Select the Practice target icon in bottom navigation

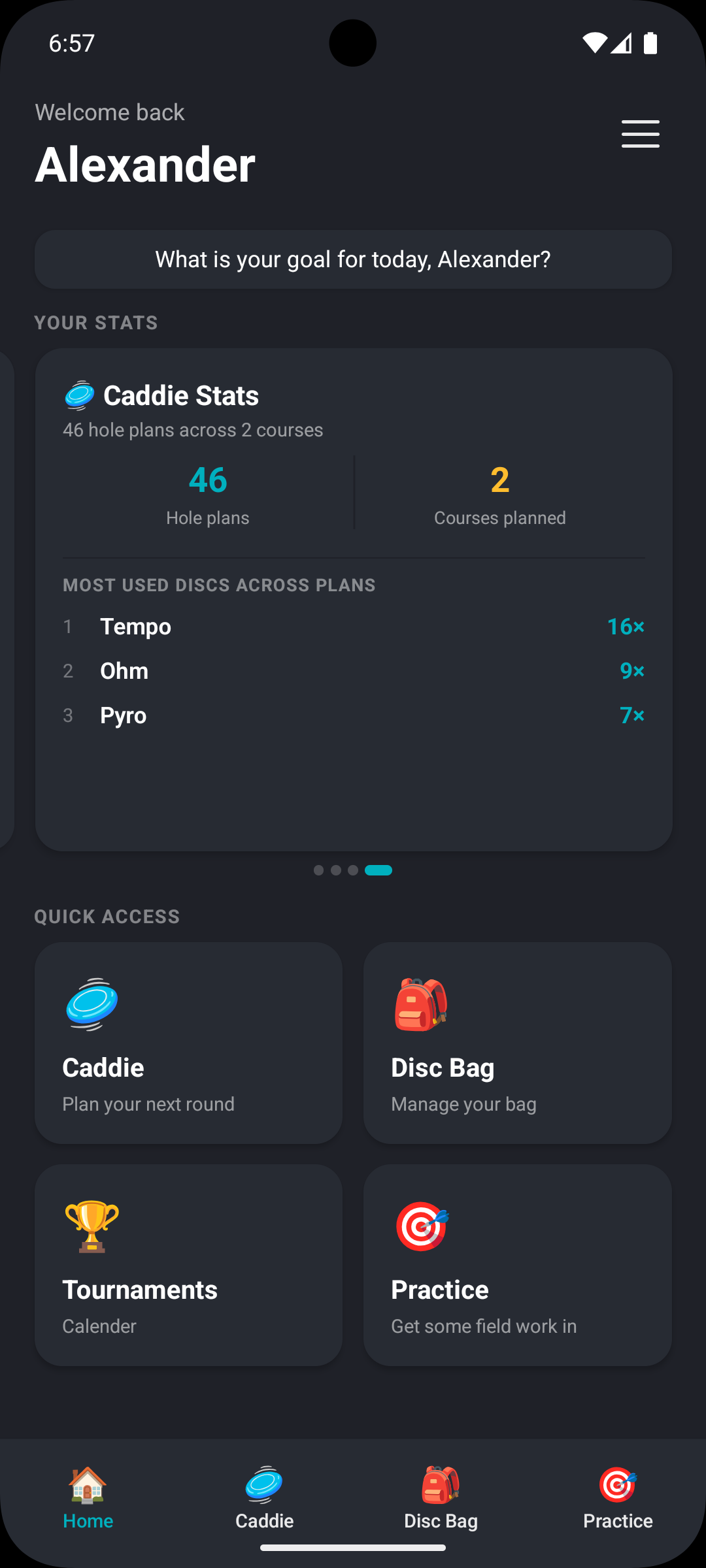pyautogui.click(x=616, y=1484)
